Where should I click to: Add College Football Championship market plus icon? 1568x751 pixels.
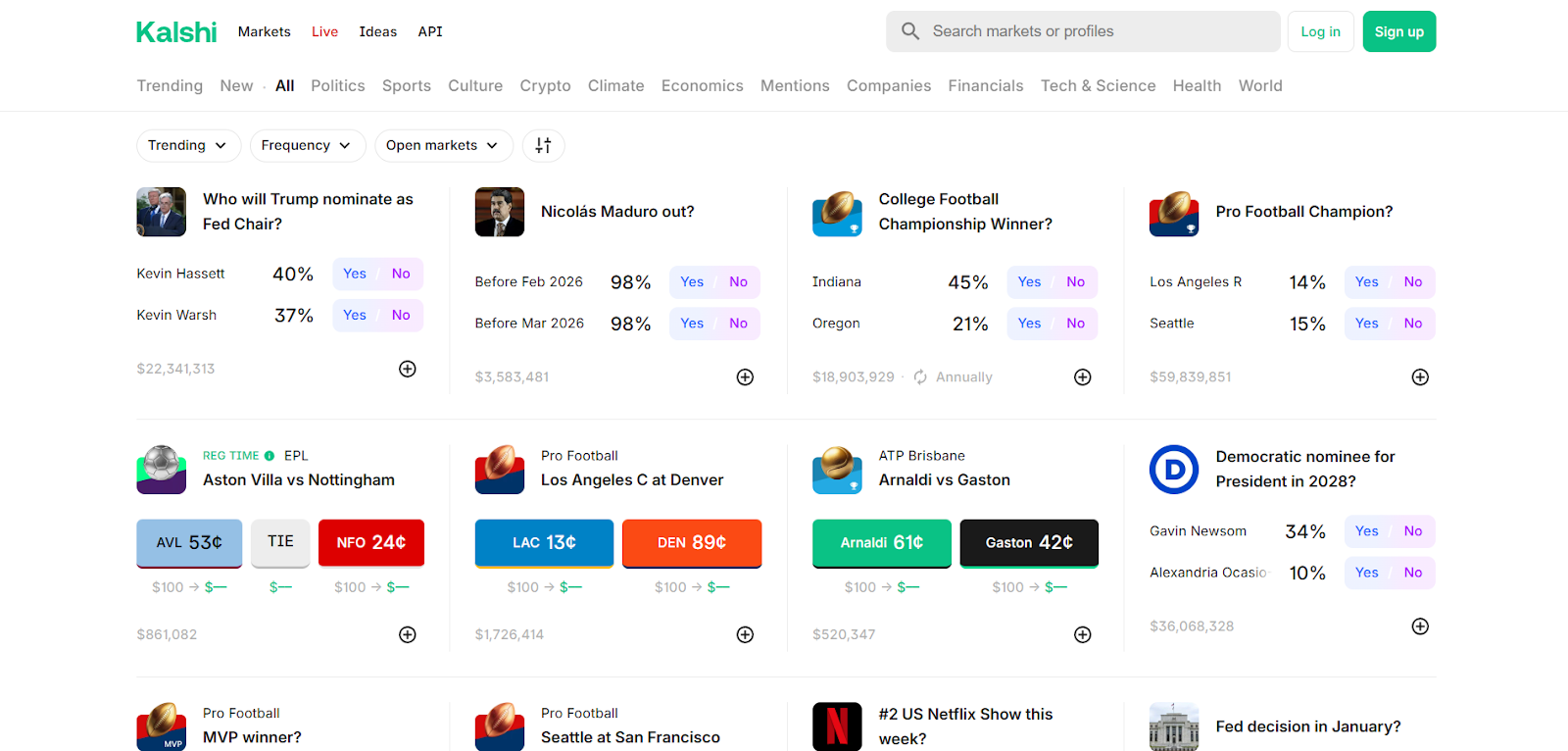click(x=1083, y=377)
